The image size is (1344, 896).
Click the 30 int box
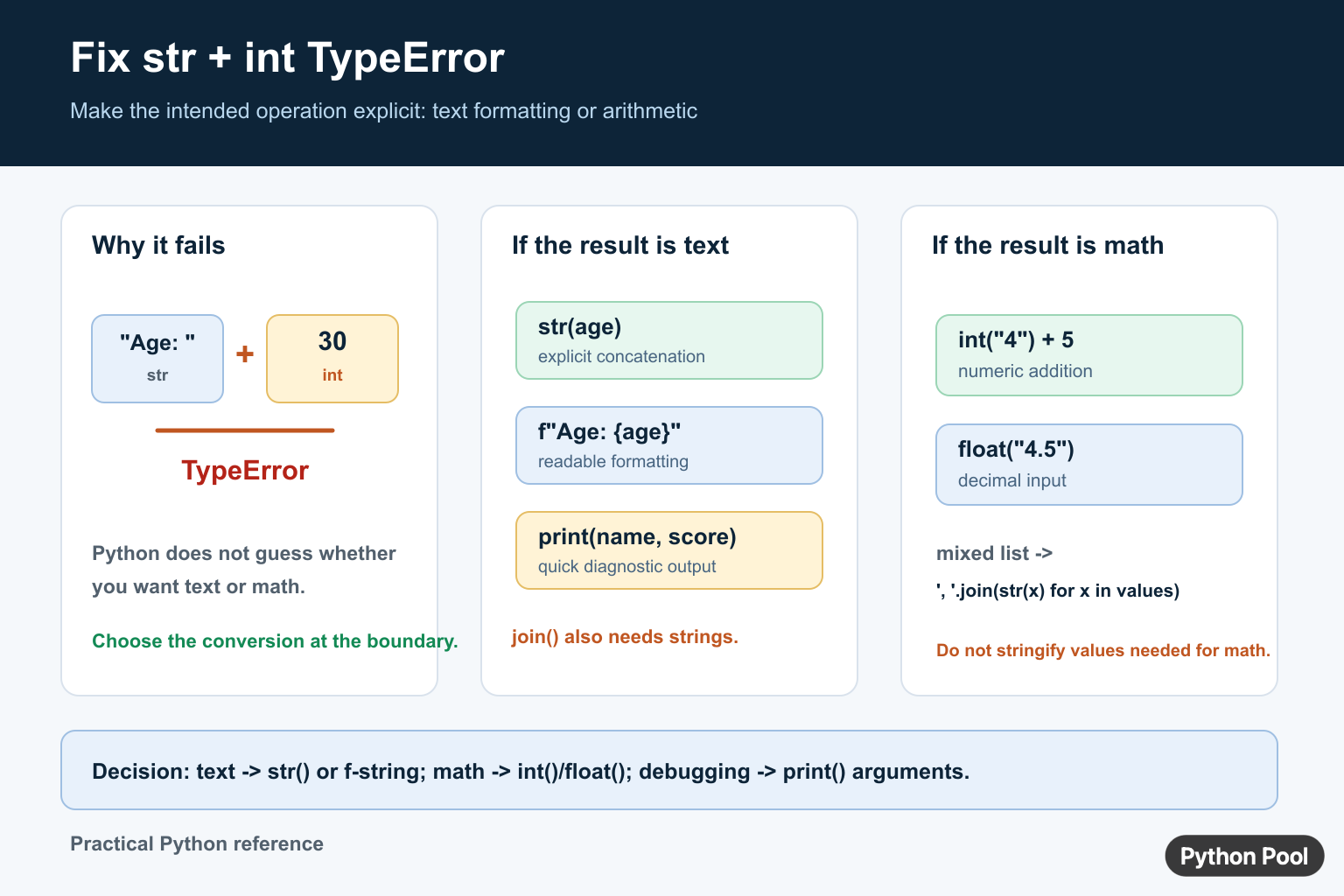pyautogui.click(x=332, y=359)
